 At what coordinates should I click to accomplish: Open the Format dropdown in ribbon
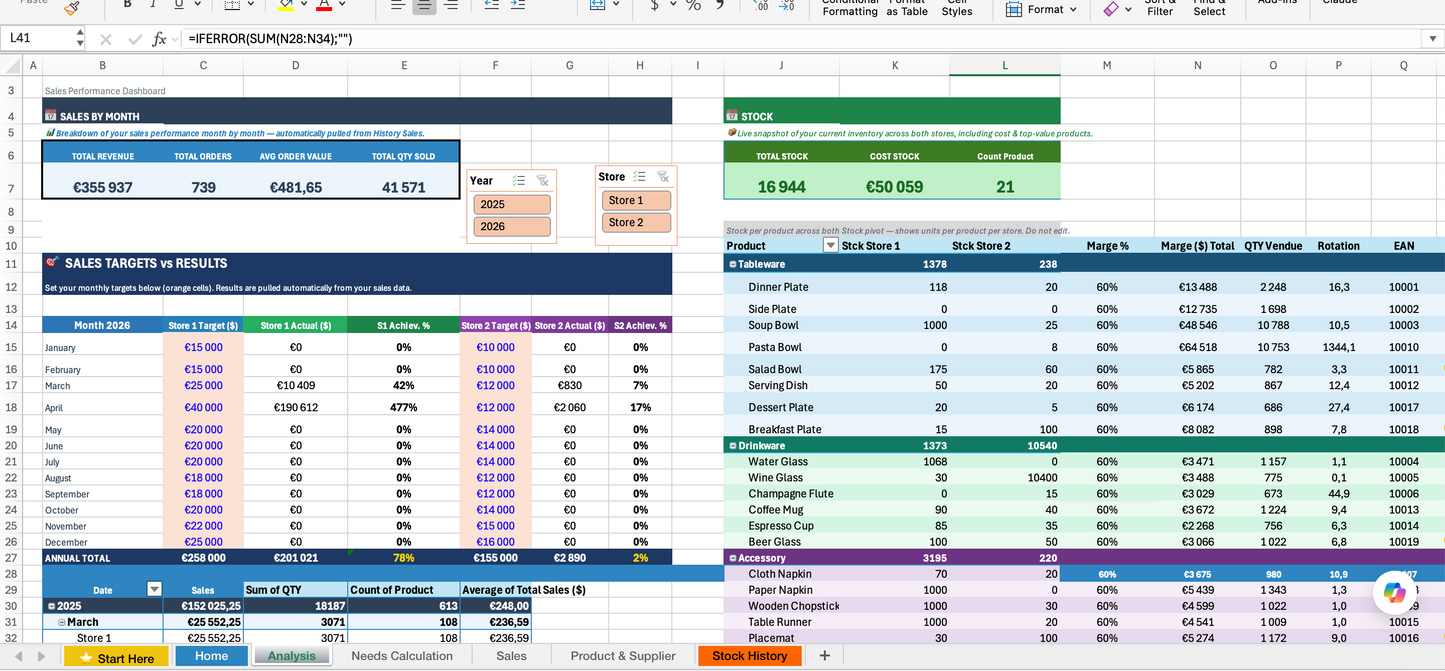[1040, 9]
